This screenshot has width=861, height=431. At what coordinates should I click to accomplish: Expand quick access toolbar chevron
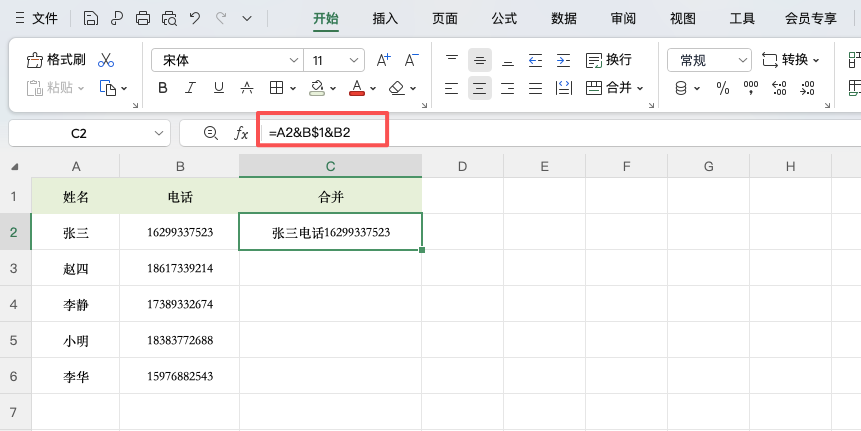pos(247,19)
